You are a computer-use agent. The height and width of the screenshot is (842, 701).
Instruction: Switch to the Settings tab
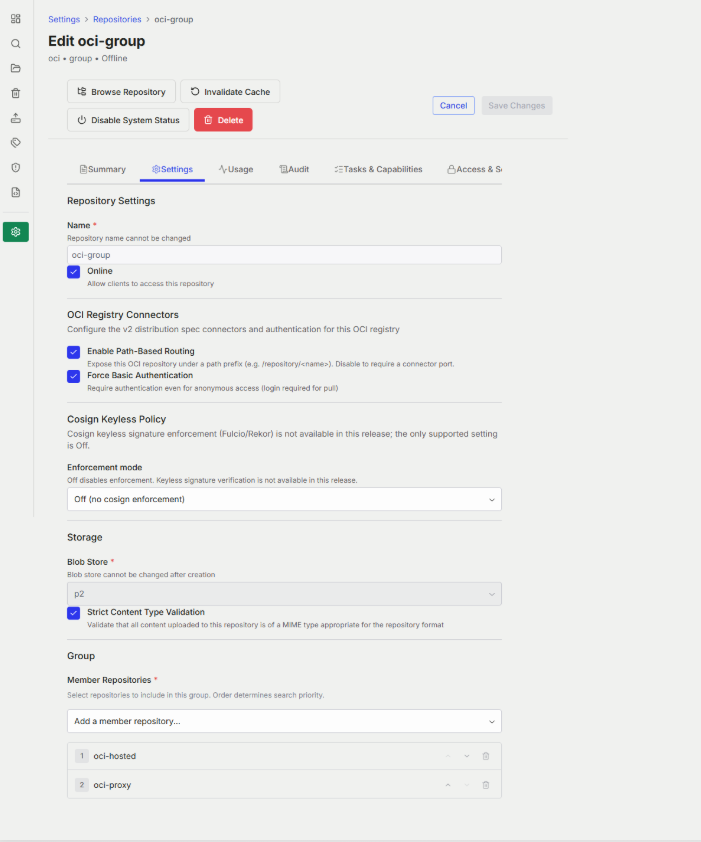tap(172, 169)
